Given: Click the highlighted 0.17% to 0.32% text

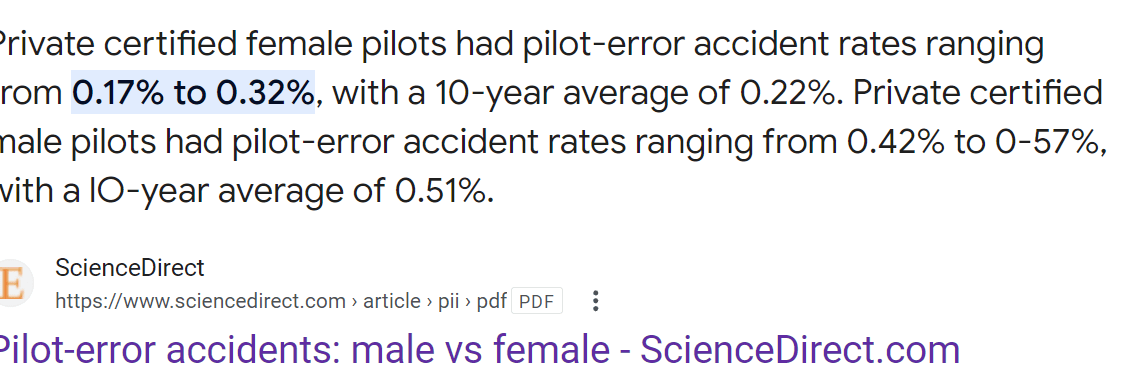Looking at the screenshot, I should (193, 93).
